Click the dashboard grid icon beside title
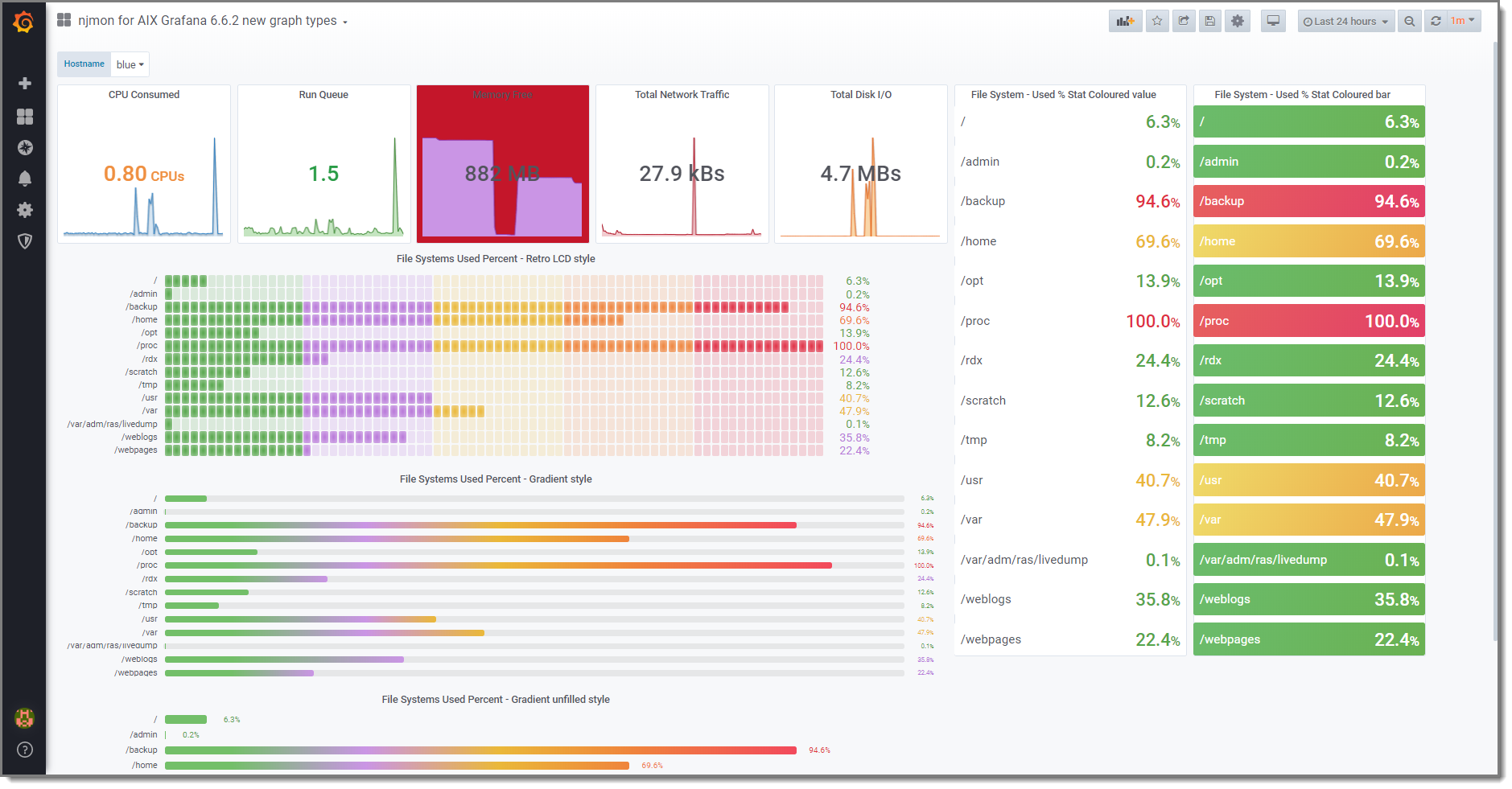The width and height of the screenshot is (1512, 789). [64, 20]
